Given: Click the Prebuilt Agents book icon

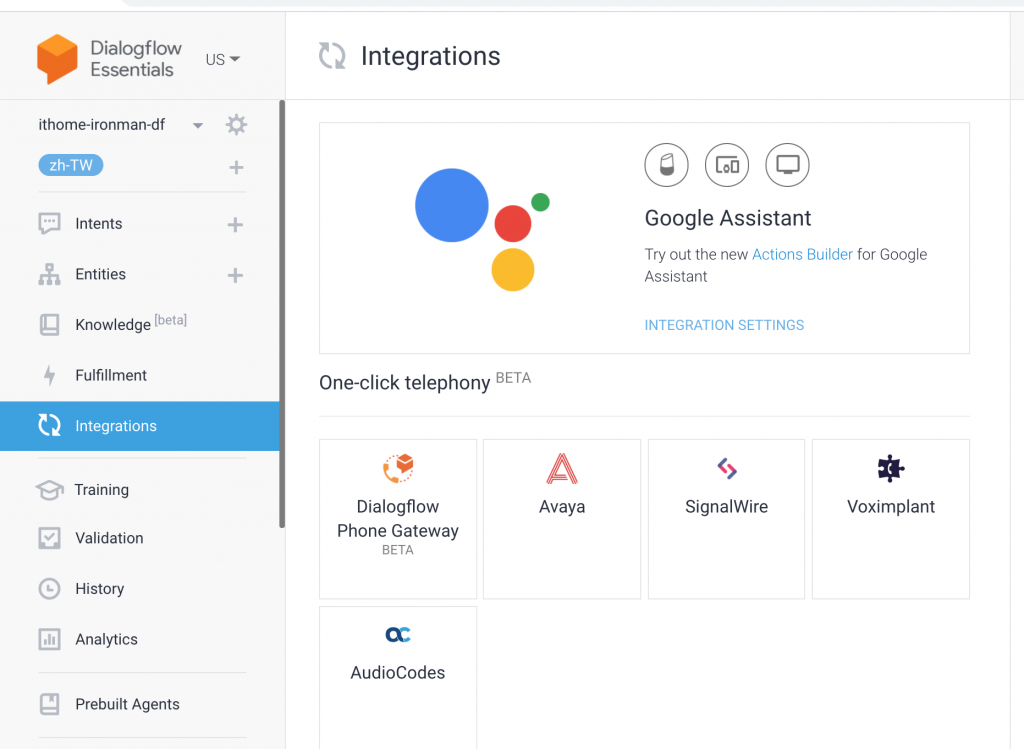Looking at the screenshot, I should [50, 704].
